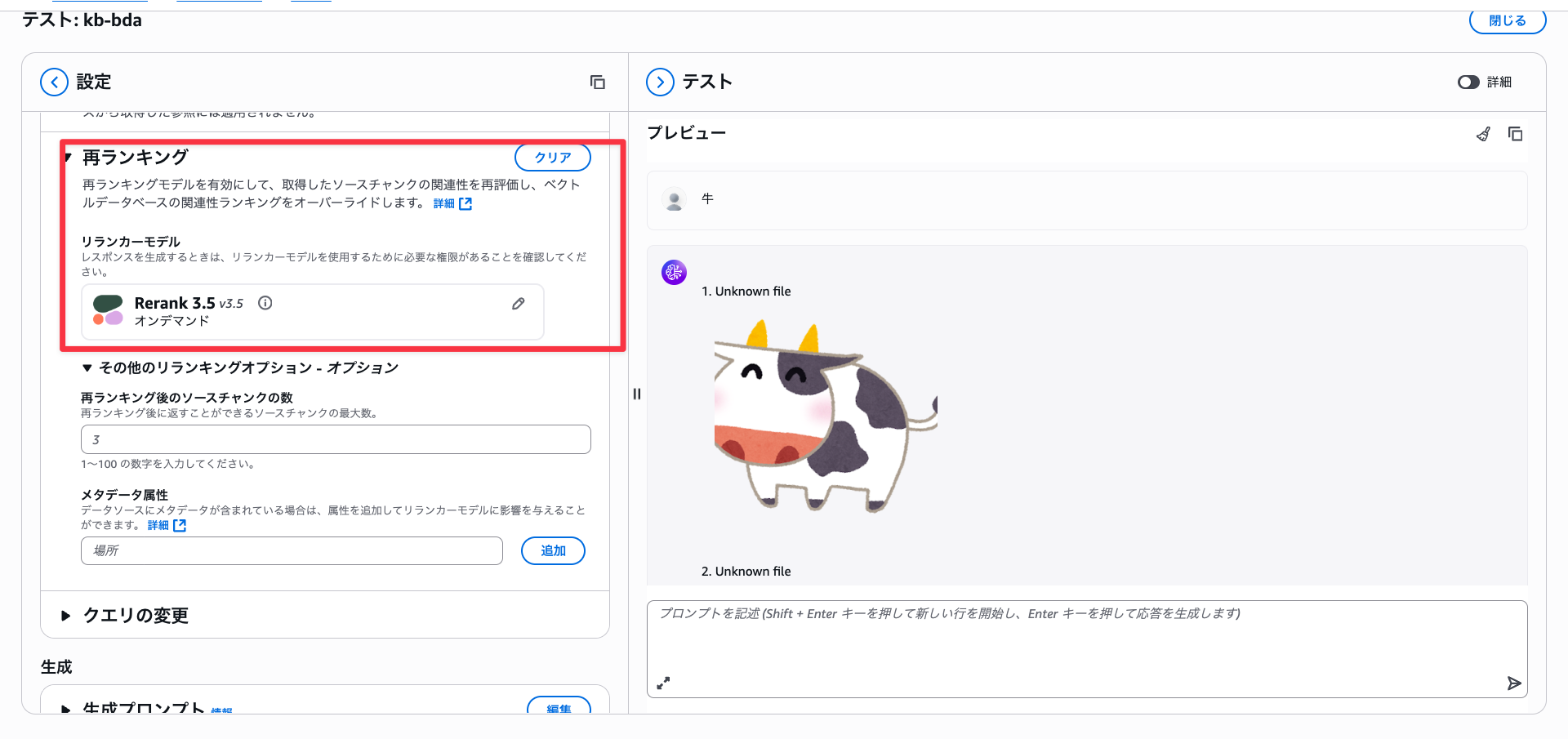1568x739 pixels.
Task: Click the copy icon in the プレビュー header
Action: [1516, 134]
